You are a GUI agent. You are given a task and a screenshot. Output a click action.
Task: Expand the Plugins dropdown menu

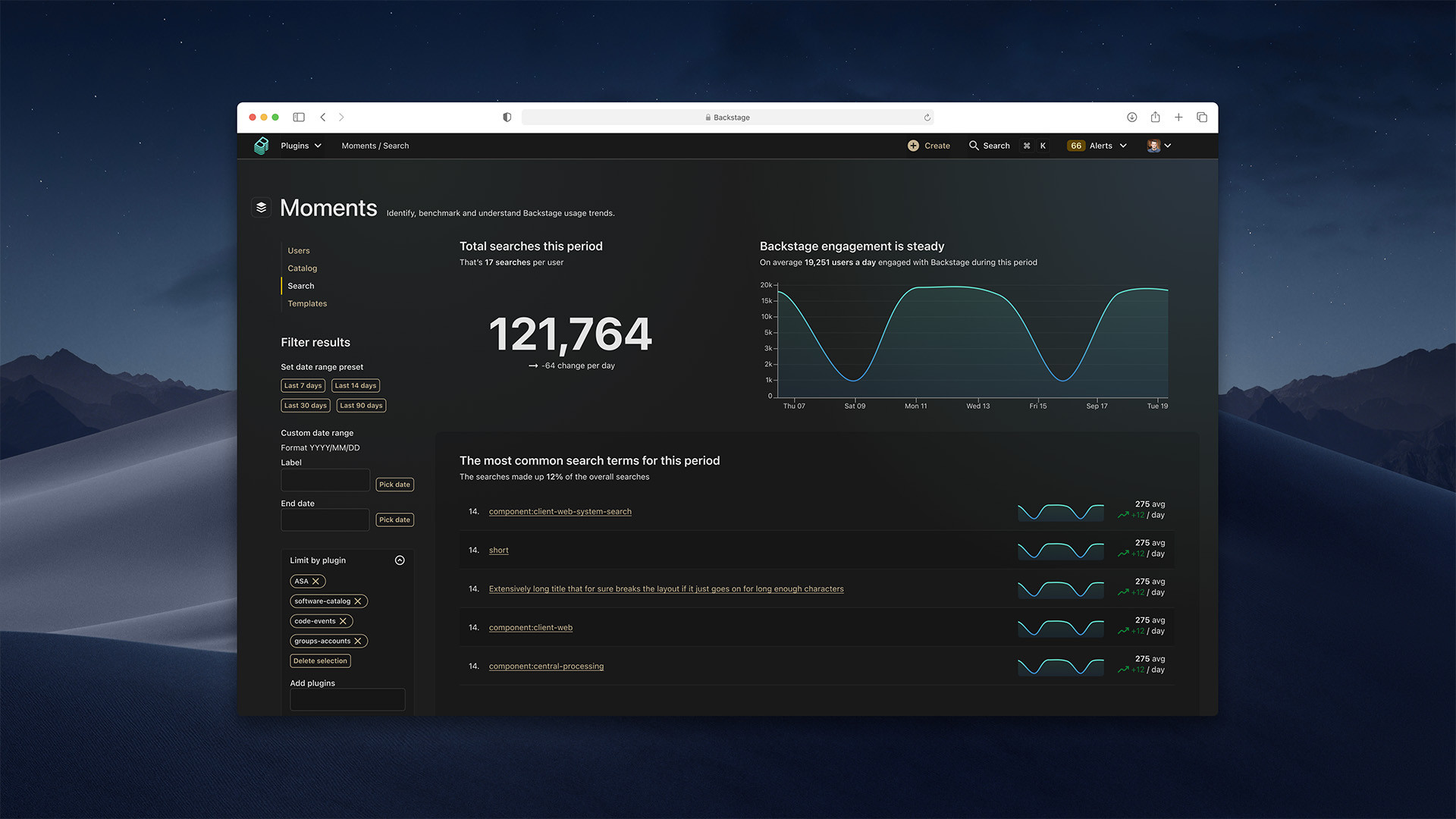pos(301,145)
